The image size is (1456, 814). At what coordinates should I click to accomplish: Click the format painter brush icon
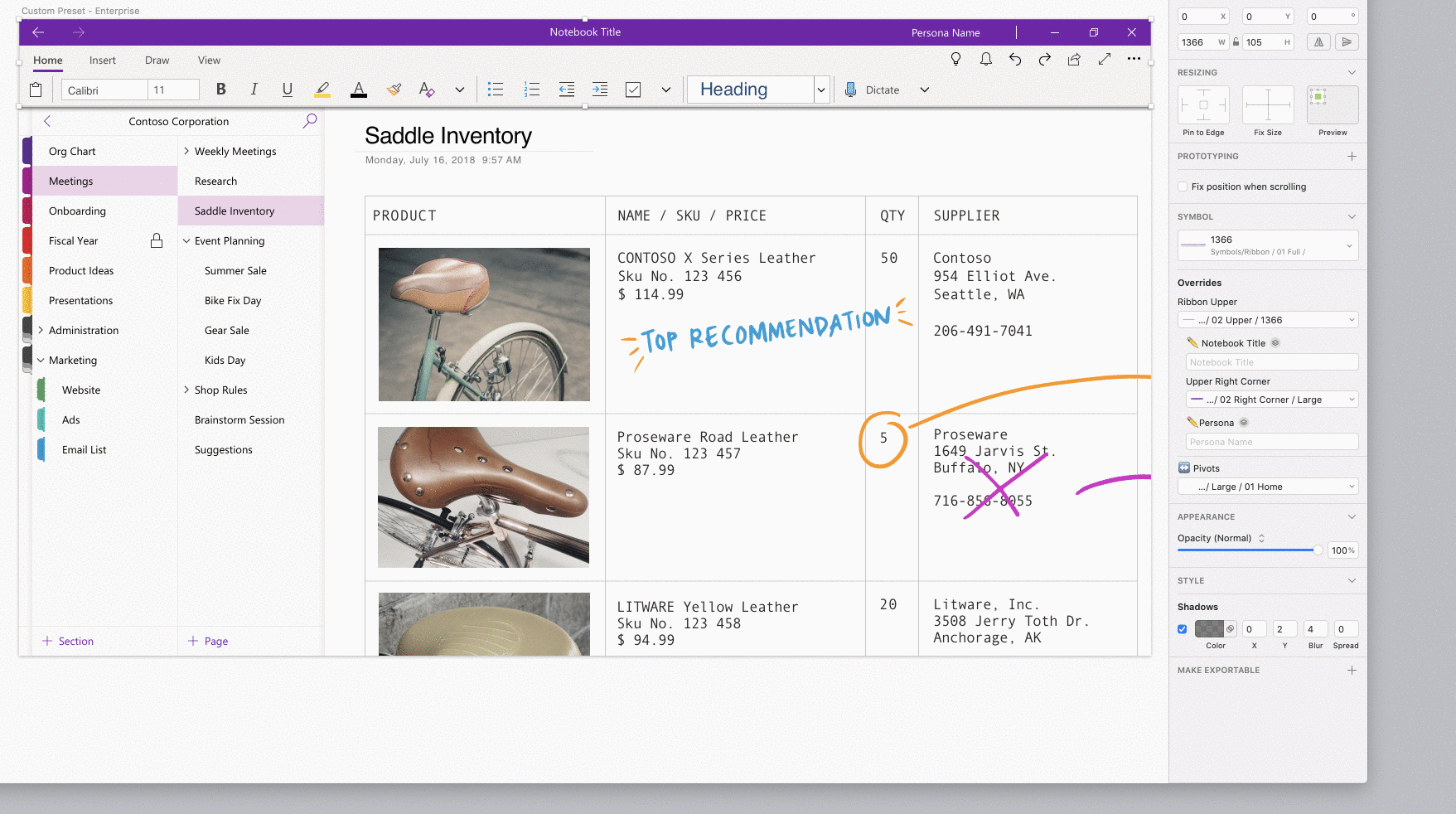(x=394, y=90)
